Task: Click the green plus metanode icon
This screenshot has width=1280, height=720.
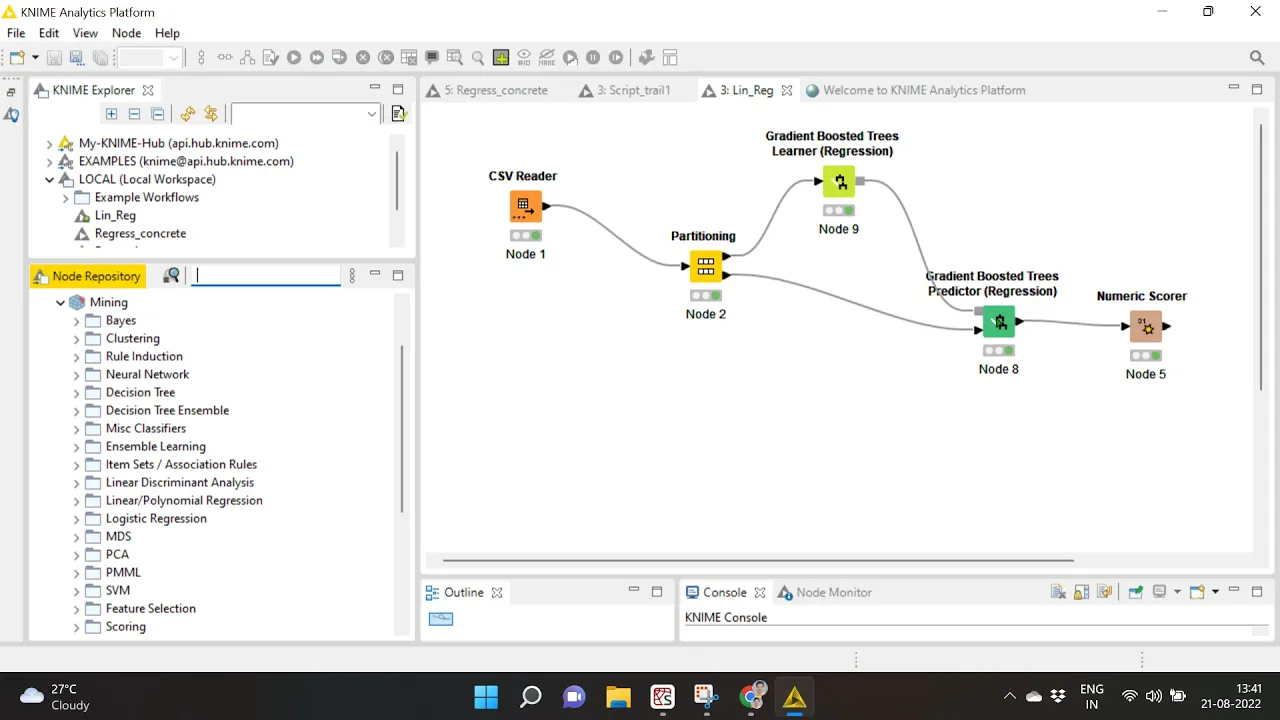Action: tap(501, 58)
